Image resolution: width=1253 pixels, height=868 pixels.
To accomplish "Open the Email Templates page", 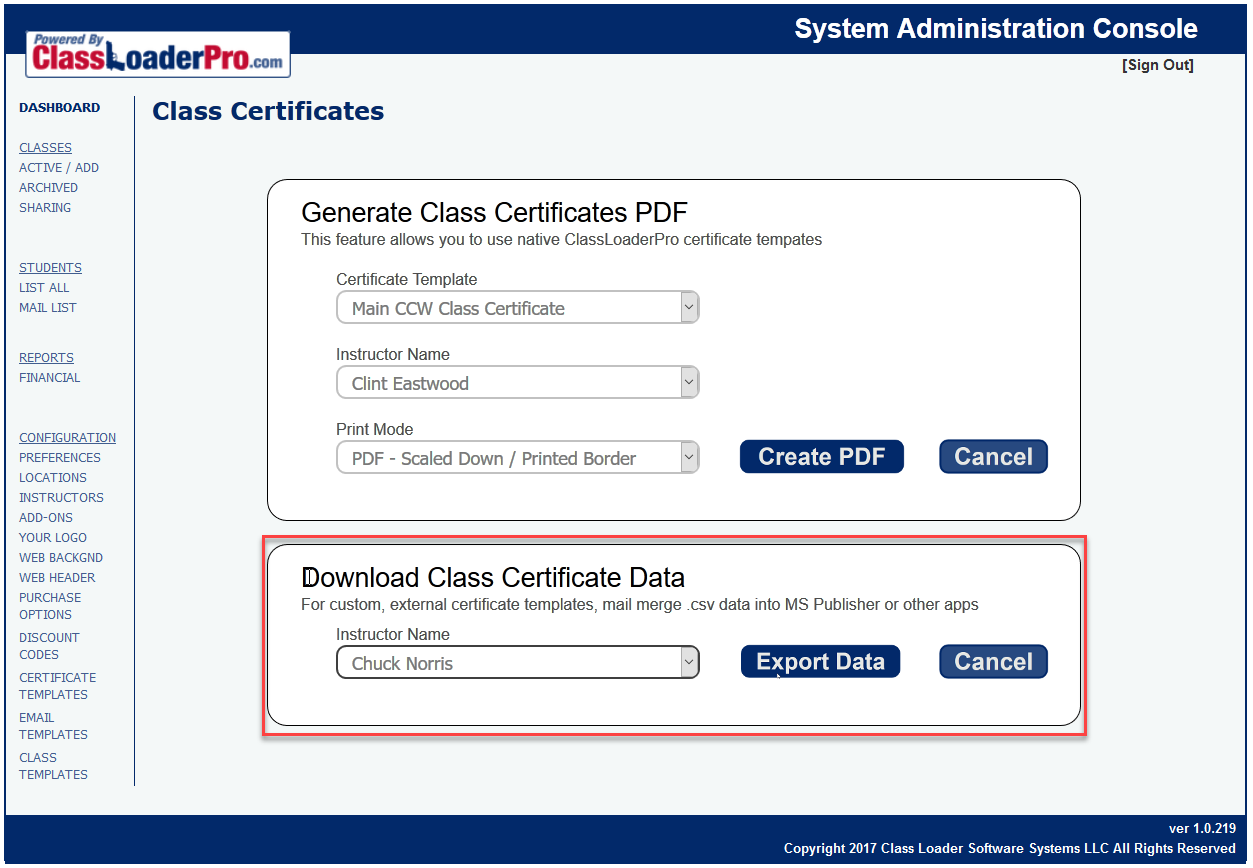I will 53,726.
